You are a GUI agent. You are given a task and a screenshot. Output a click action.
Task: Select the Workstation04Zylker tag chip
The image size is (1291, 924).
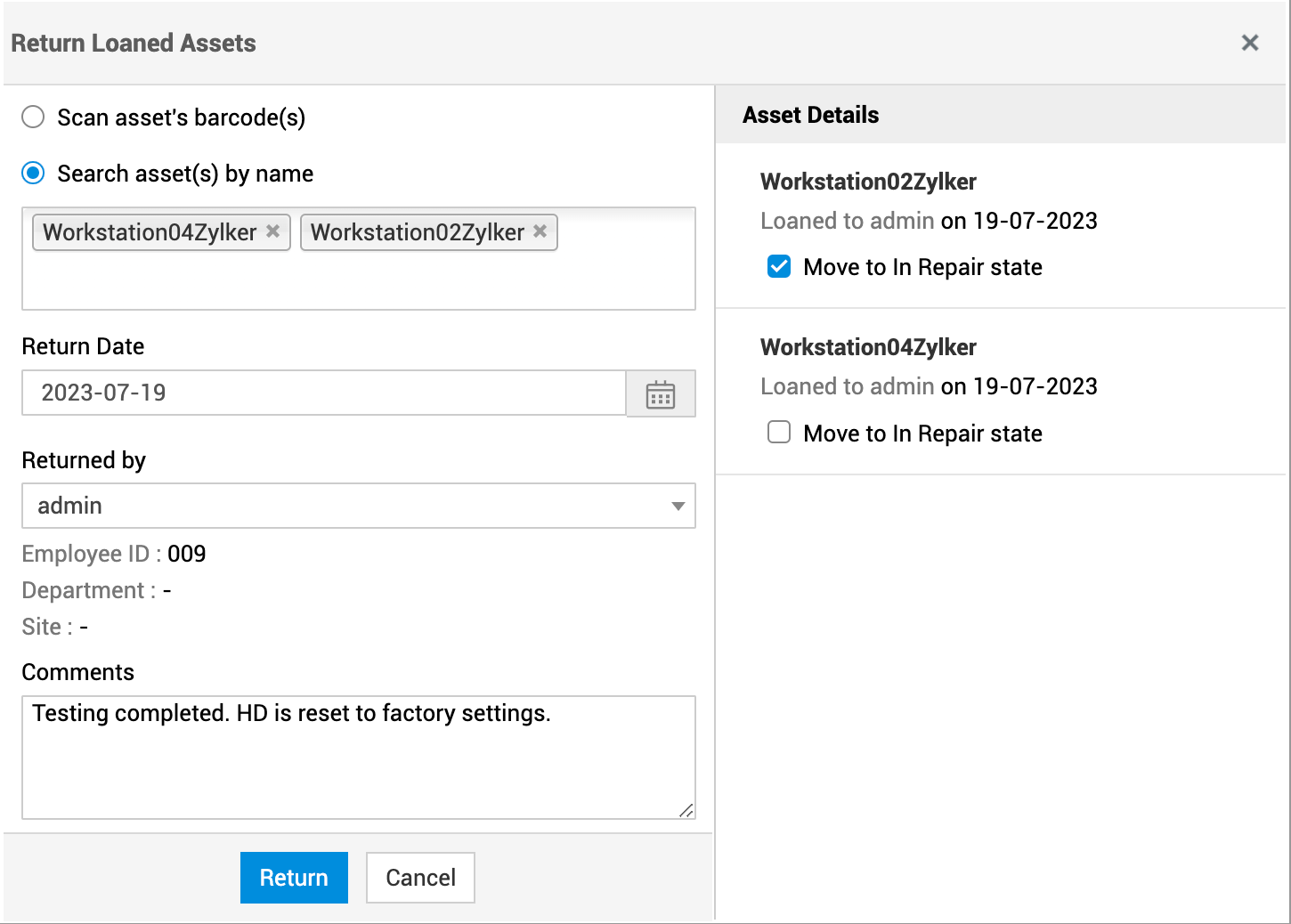point(150,232)
